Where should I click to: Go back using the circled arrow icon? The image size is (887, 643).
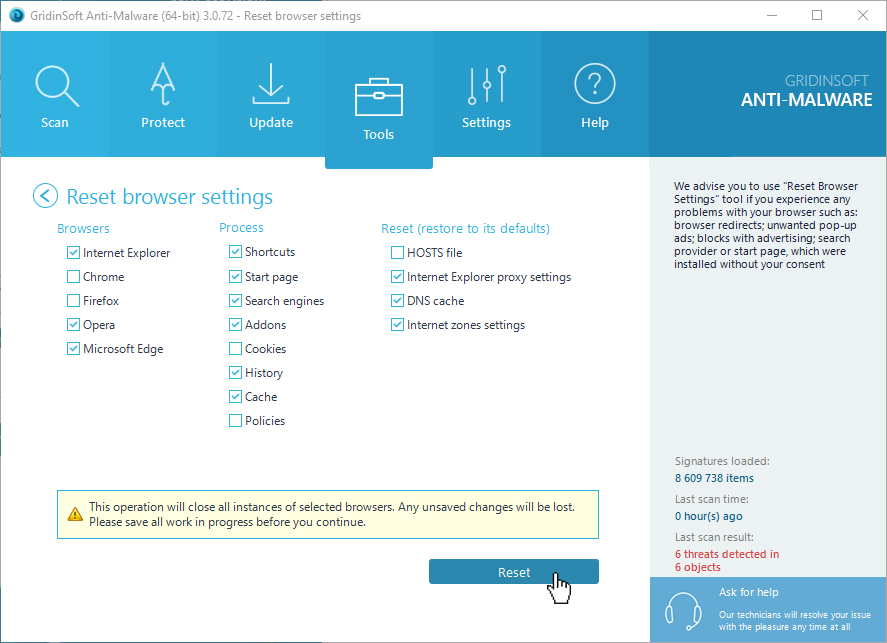tap(45, 196)
